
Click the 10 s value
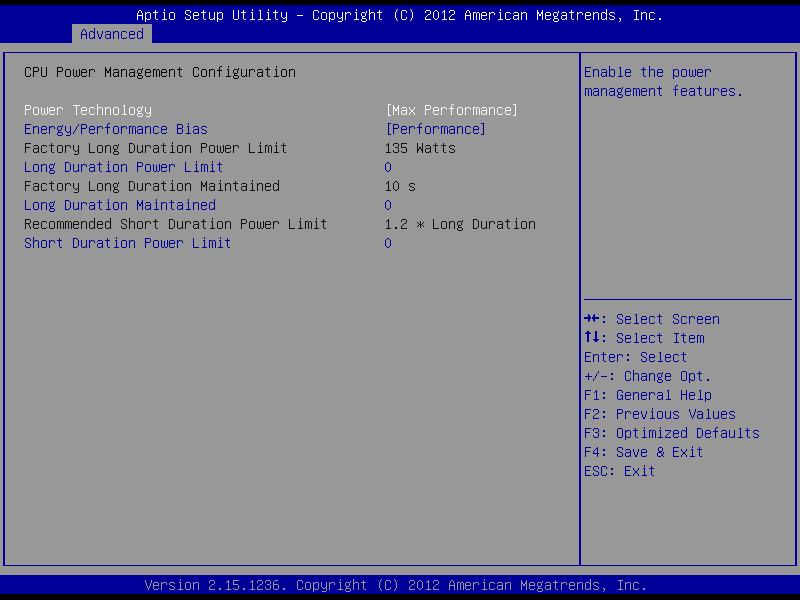400,186
